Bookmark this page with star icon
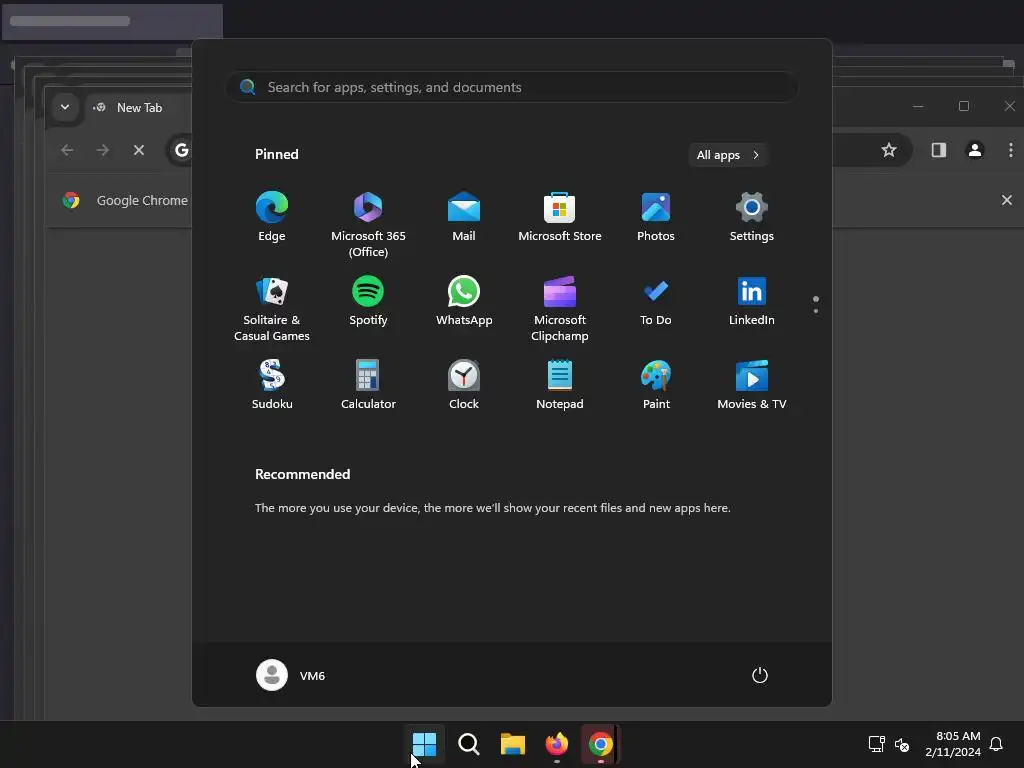Viewport: 1024px width, 768px height. [x=889, y=150]
